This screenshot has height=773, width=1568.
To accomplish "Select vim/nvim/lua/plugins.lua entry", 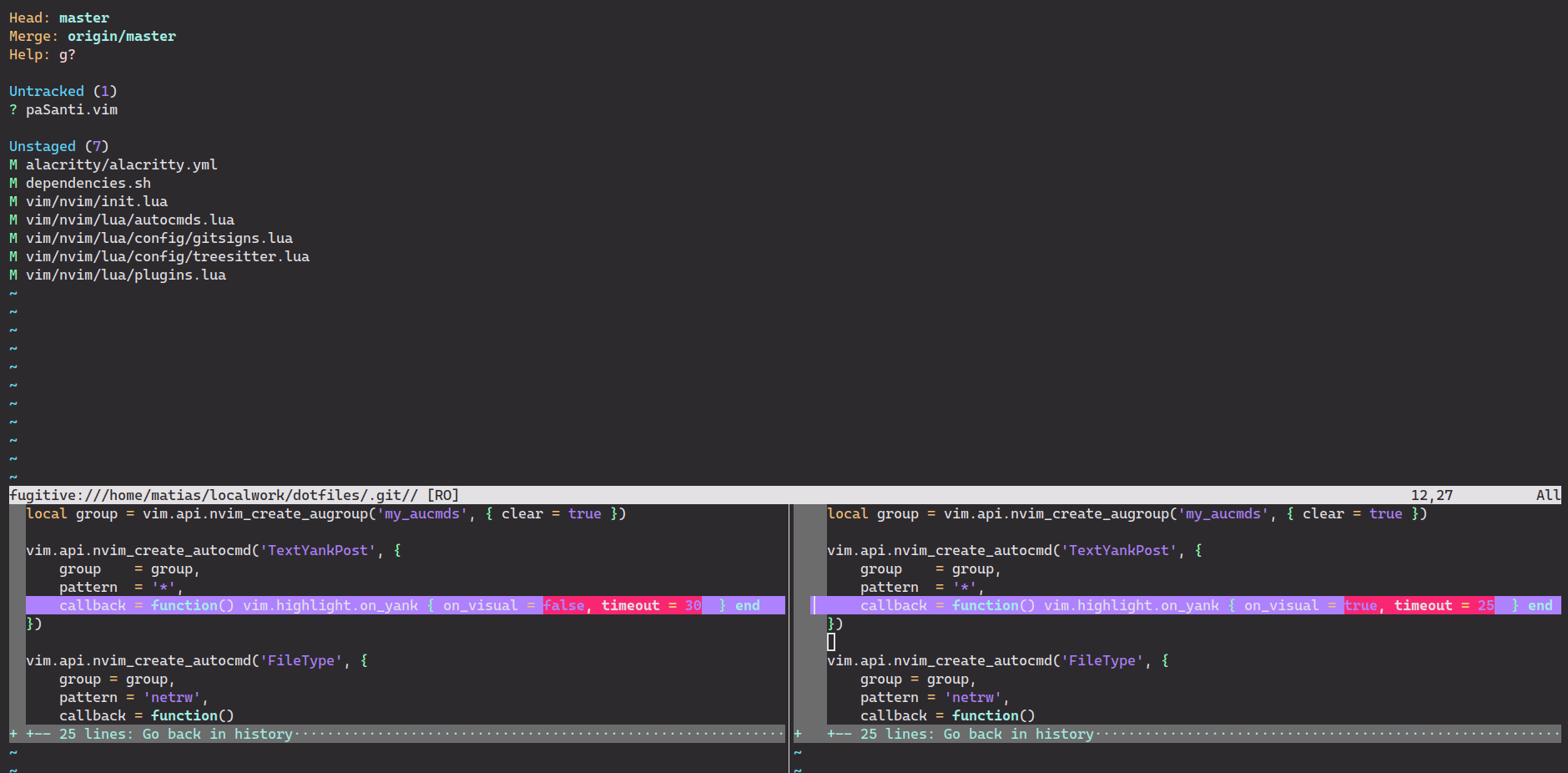I will coord(126,275).
